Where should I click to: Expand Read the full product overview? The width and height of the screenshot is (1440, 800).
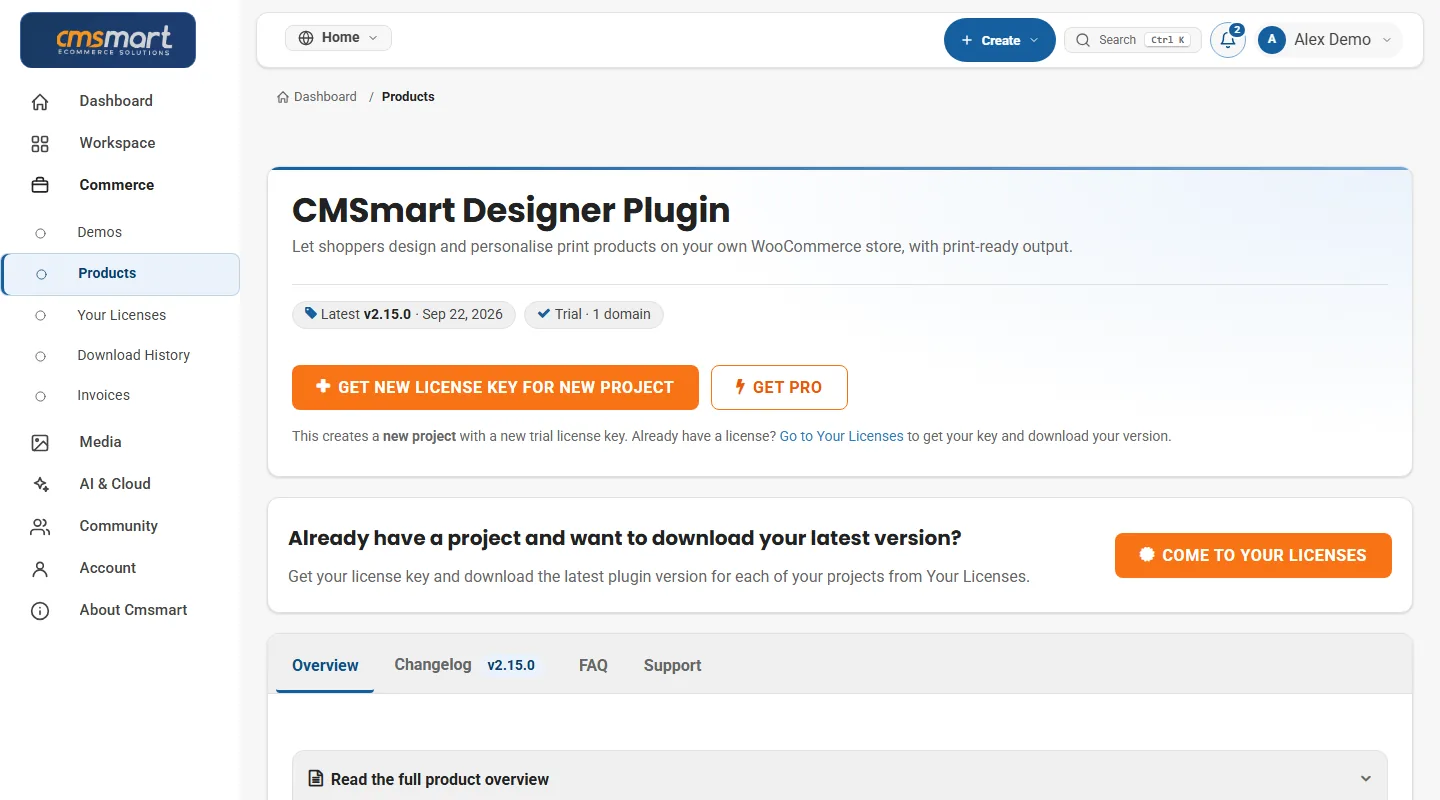840,779
